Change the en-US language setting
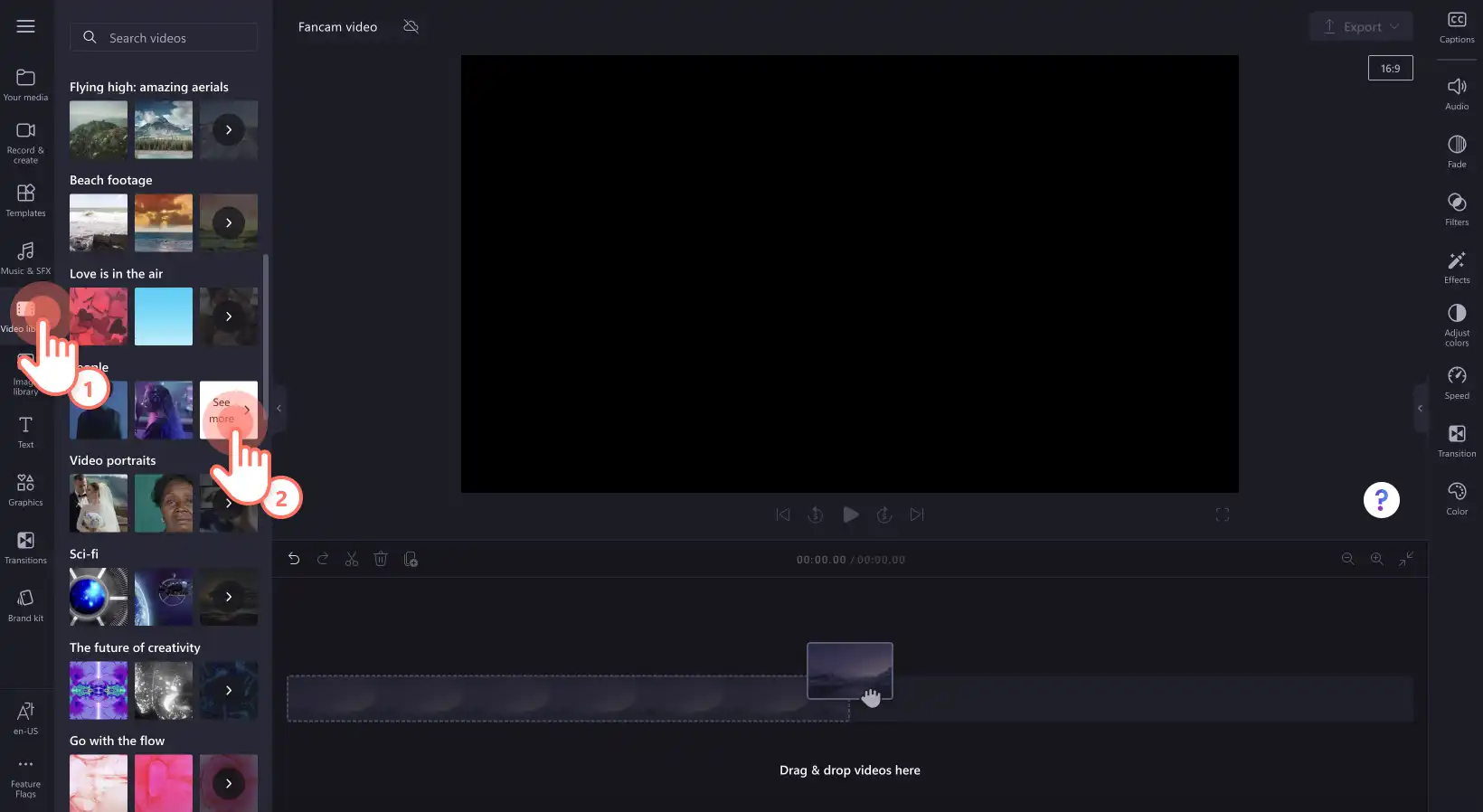 coord(25,719)
